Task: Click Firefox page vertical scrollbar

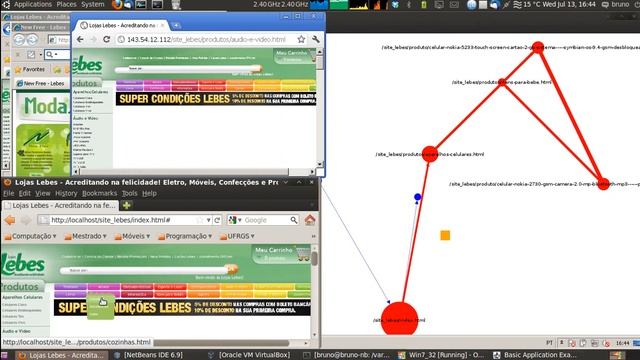Action: [314, 291]
